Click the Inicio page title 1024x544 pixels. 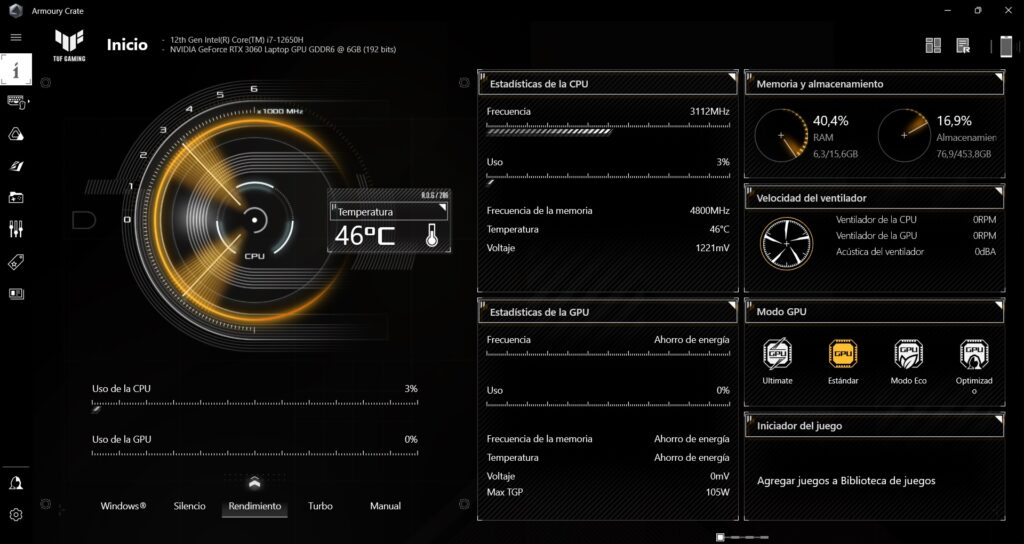click(x=127, y=46)
